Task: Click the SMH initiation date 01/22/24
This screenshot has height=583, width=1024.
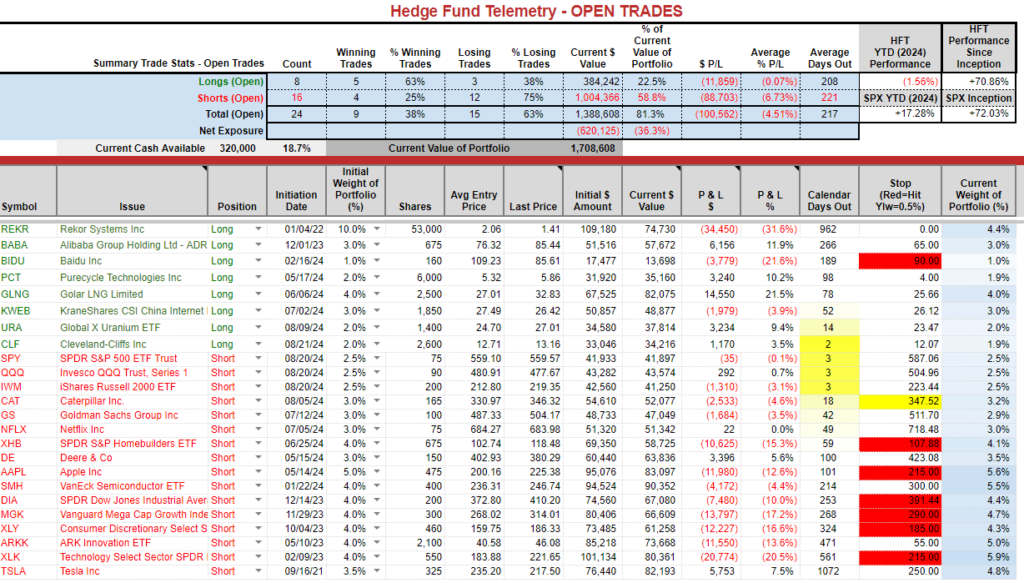Action: pyautogui.click(x=296, y=486)
